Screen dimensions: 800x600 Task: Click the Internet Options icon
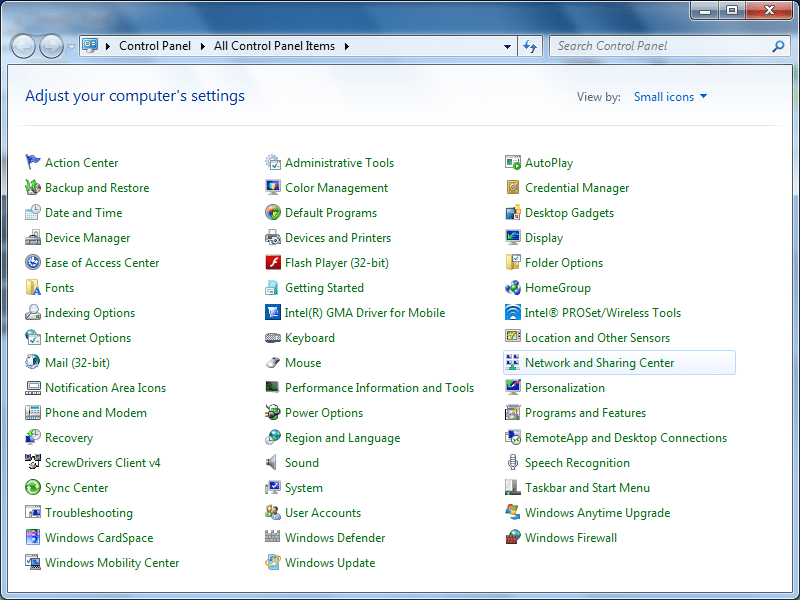point(33,337)
